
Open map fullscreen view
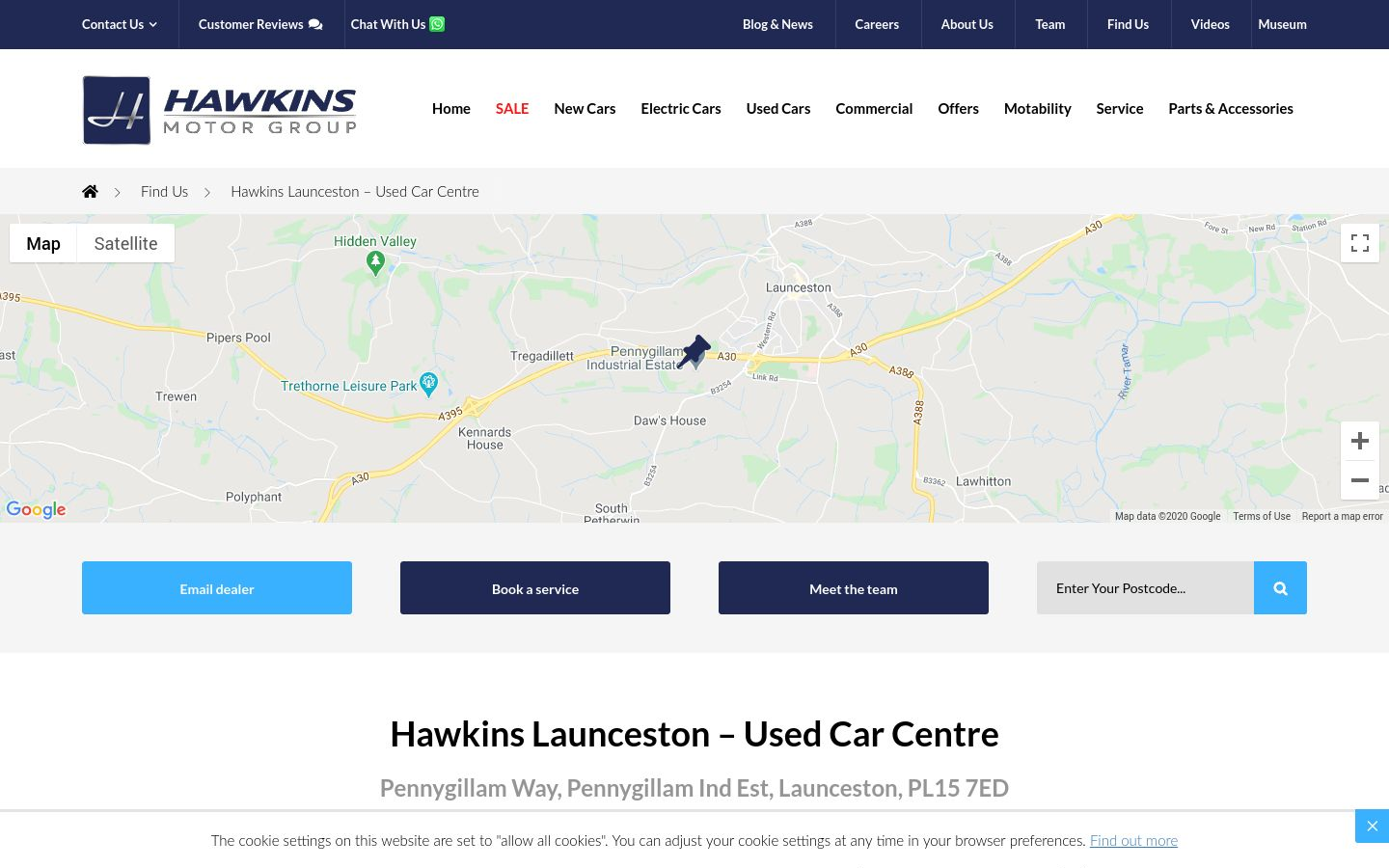pyautogui.click(x=1360, y=243)
